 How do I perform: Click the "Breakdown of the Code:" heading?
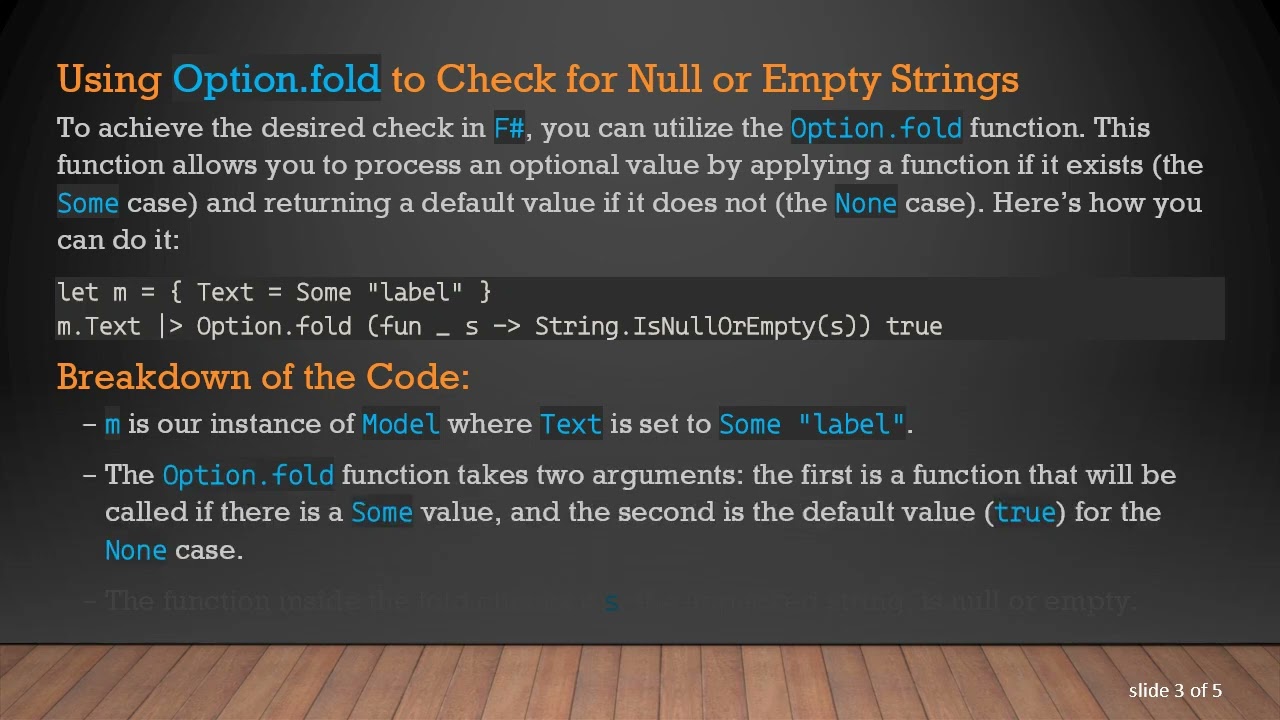[263, 377]
